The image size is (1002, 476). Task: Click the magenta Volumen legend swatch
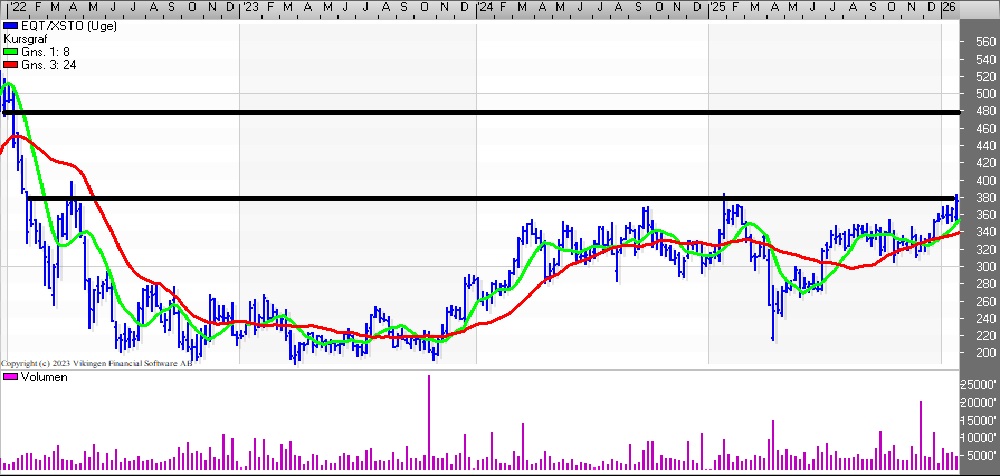(9, 377)
